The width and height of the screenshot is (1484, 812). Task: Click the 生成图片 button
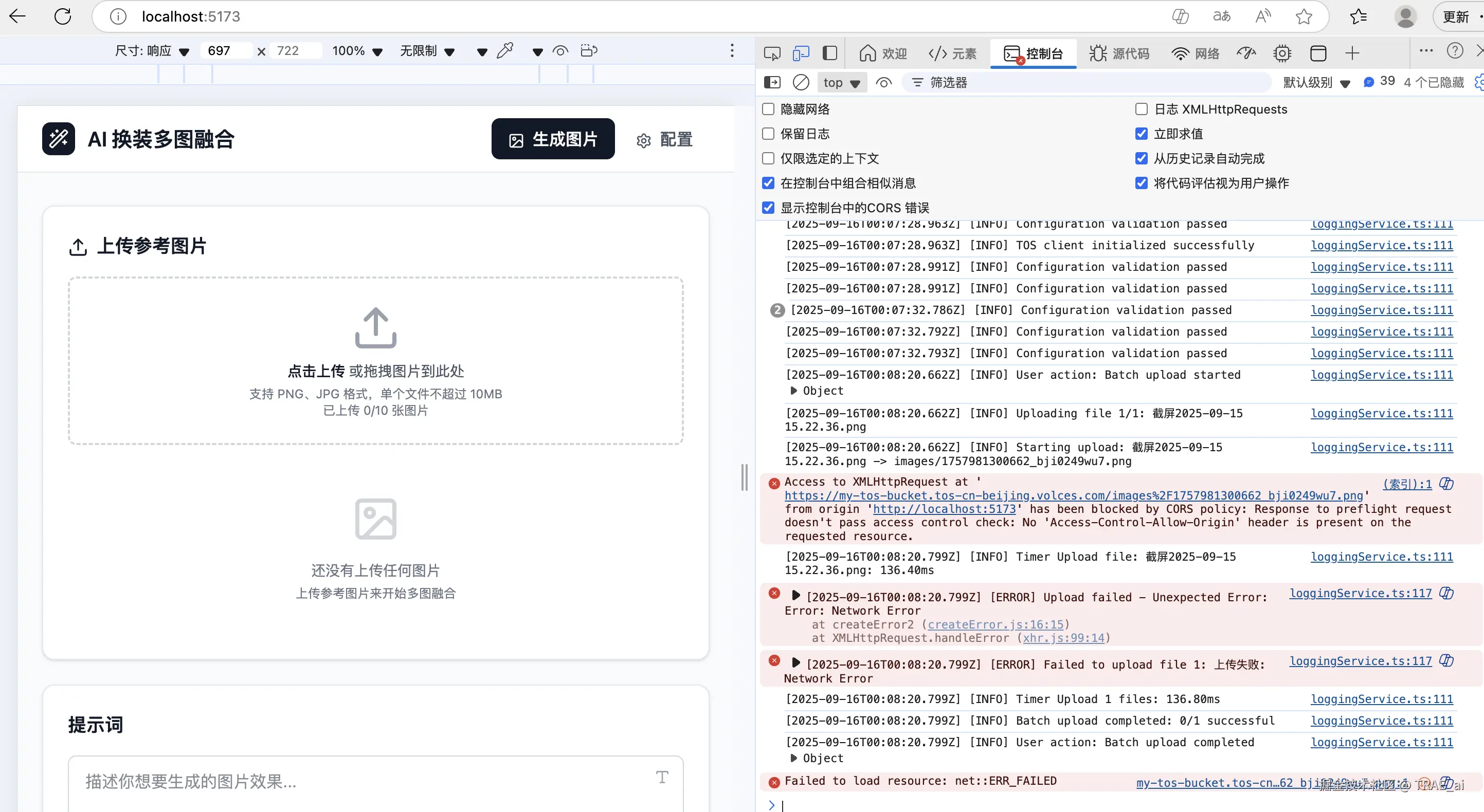click(552, 139)
